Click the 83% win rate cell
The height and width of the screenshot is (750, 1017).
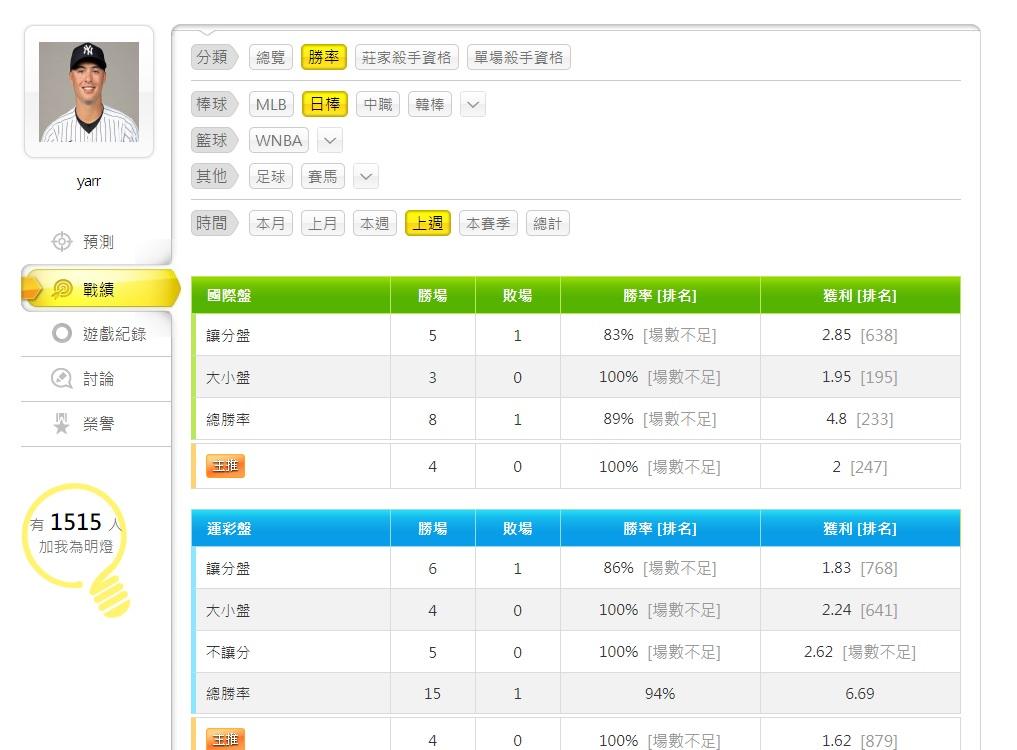pos(660,335)
